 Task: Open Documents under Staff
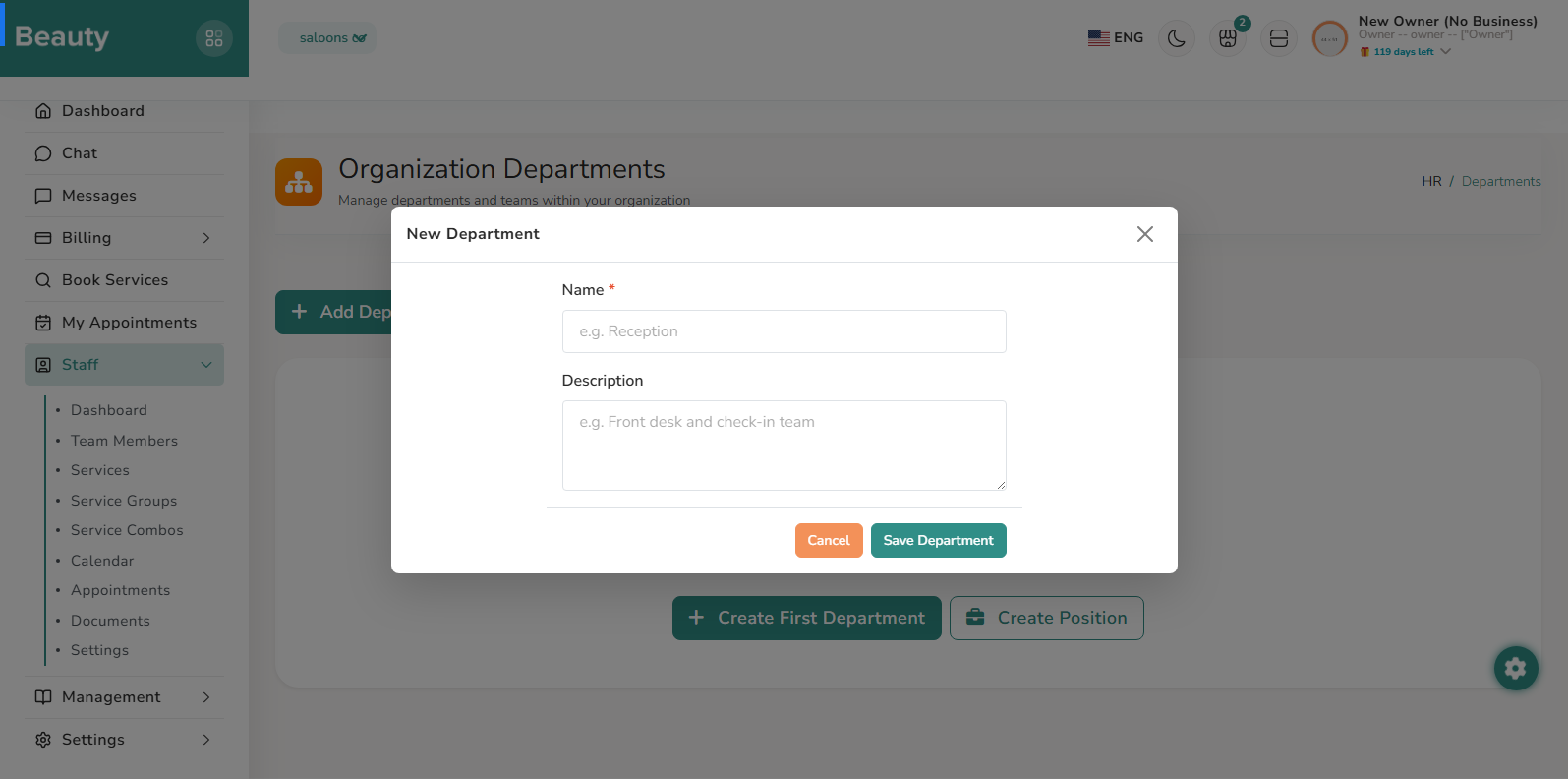(110, 621)
